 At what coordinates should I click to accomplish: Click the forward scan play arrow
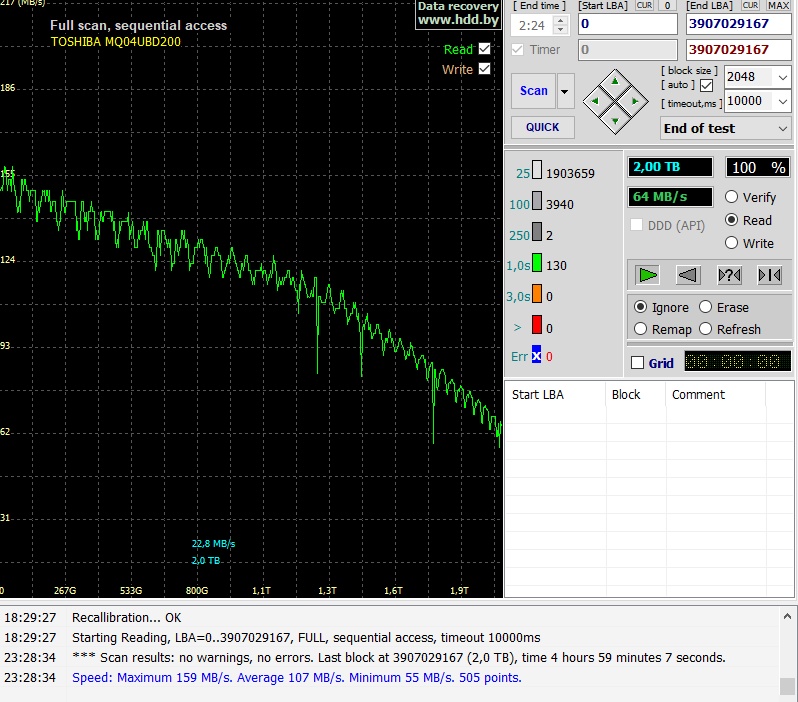pos(649,275)
